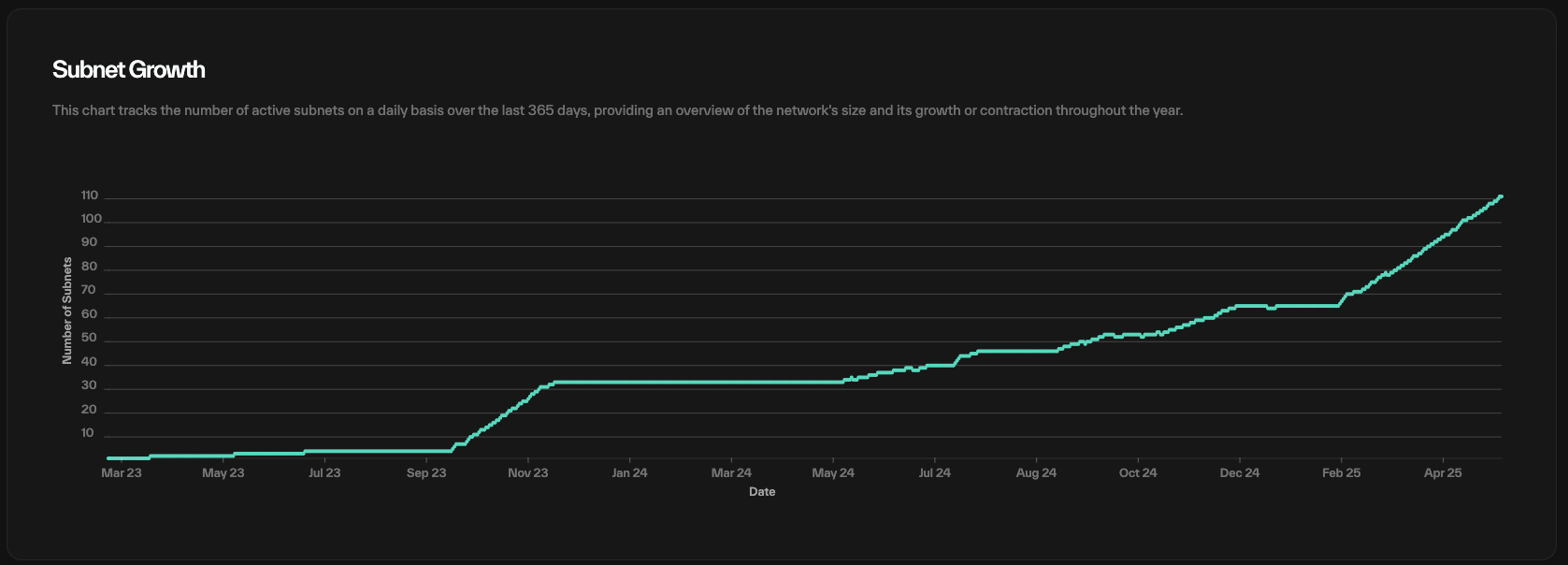This screenshot has width=1568, height=565.
Task: Click the chart description paragraph text
Action: point(617,110)
